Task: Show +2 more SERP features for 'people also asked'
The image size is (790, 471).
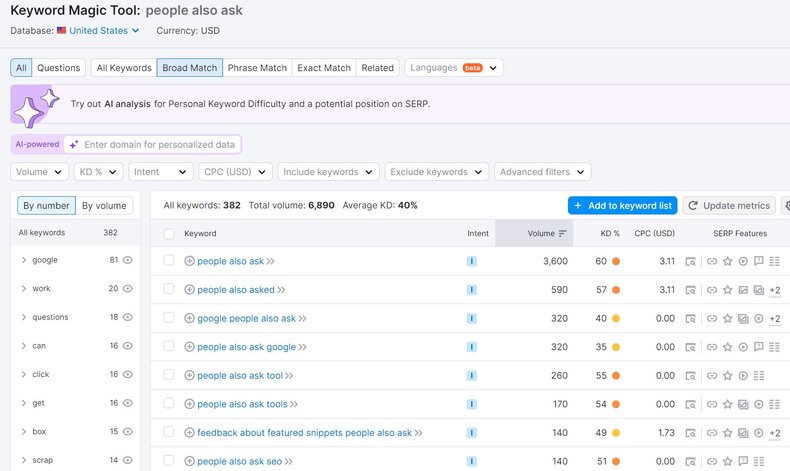Action: pos(775,290)
